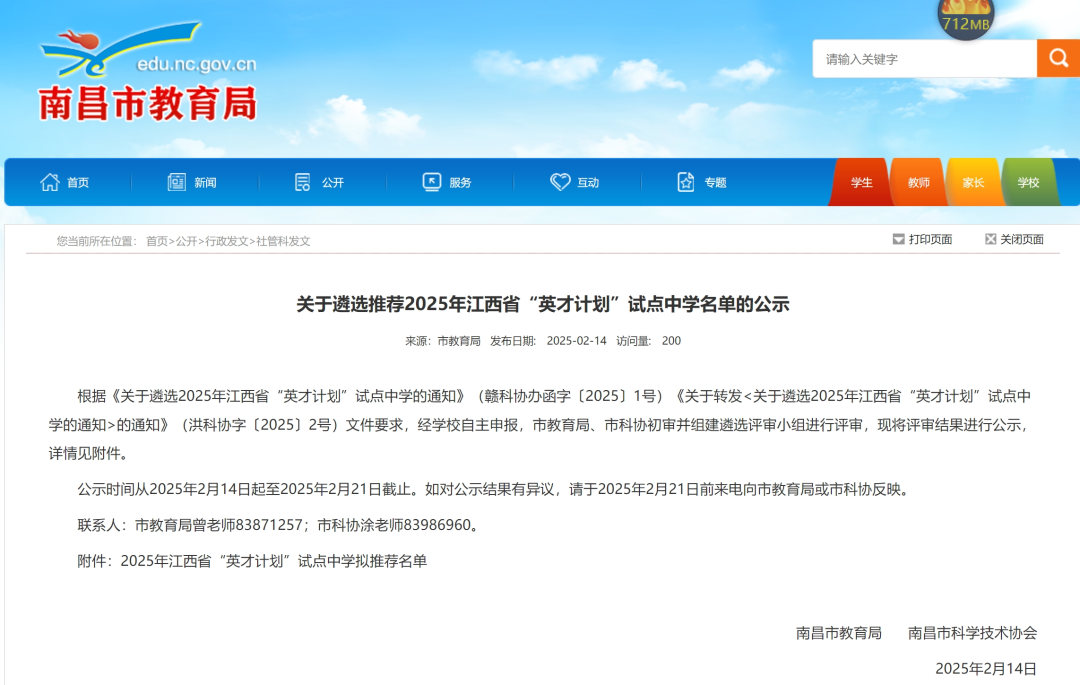Click the X icon for 关闭页面

pyautogui.click(x=990, y=239)
